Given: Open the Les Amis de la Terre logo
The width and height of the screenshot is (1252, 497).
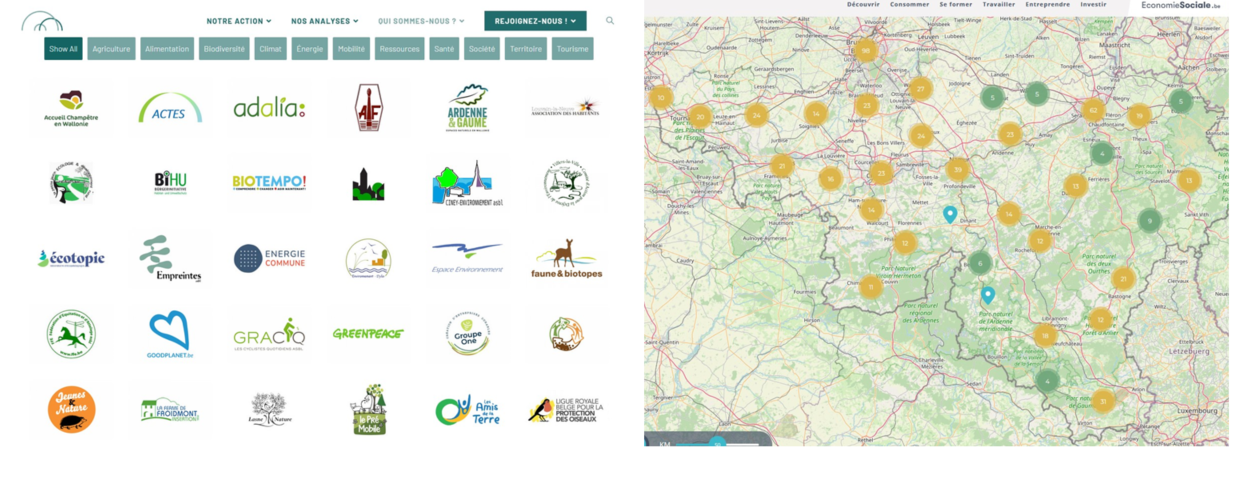Looking at the screenshot, I should 468,410.
